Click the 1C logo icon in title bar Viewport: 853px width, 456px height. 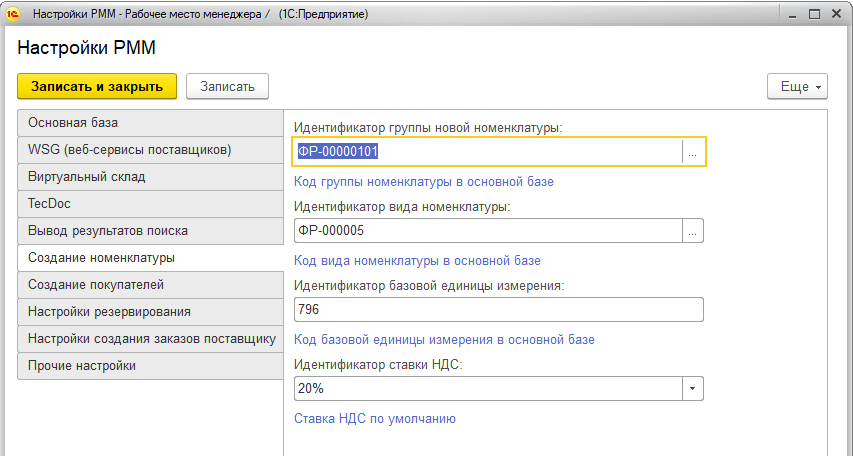point(13,14)
